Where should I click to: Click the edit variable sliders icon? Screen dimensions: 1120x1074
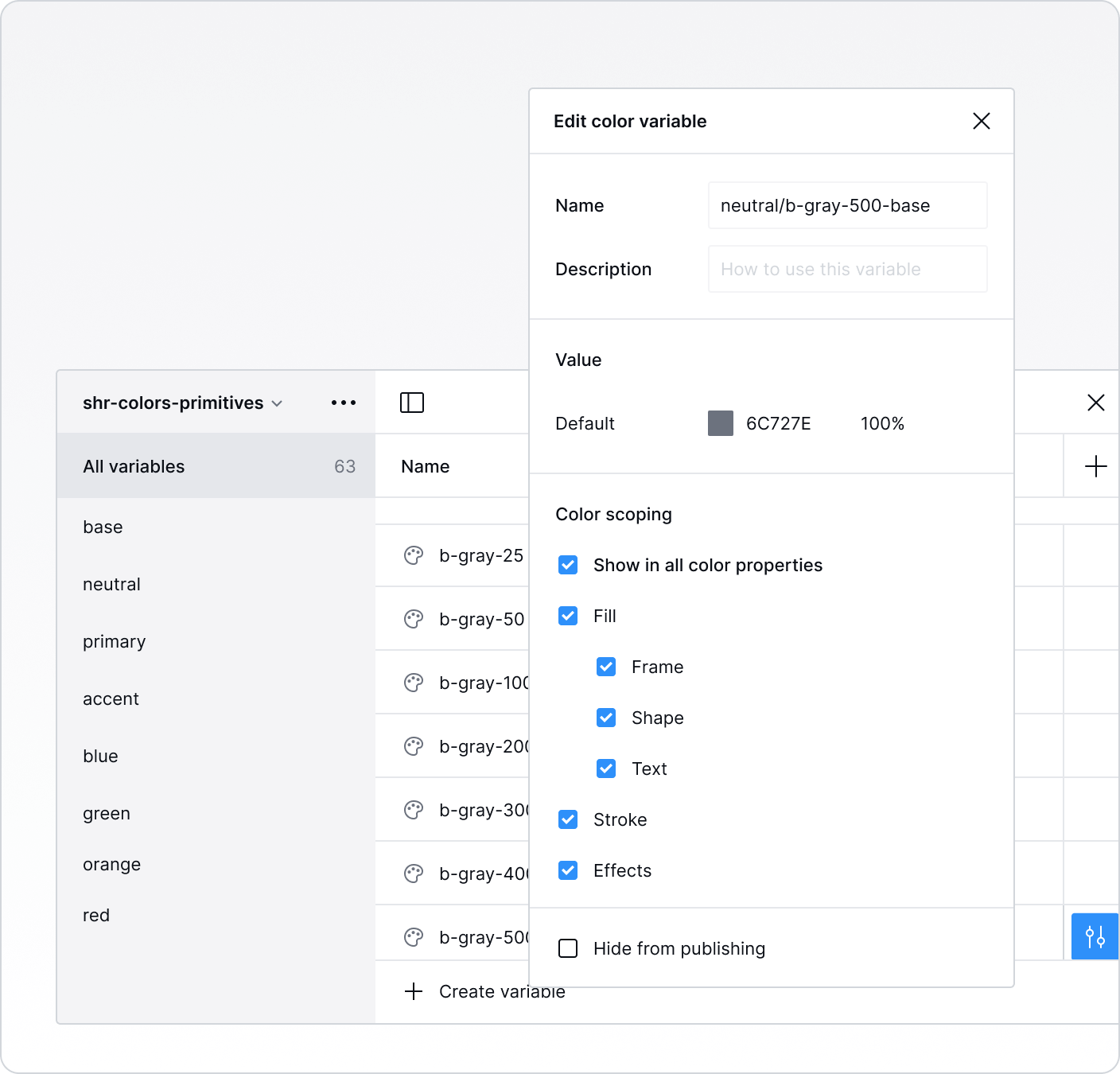coord(1095,936)
